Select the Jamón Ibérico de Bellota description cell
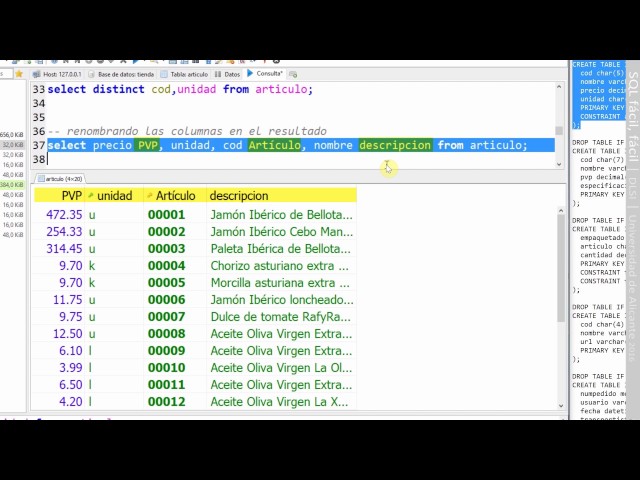The width and height of the screenshot is (640, 480). 281,215
